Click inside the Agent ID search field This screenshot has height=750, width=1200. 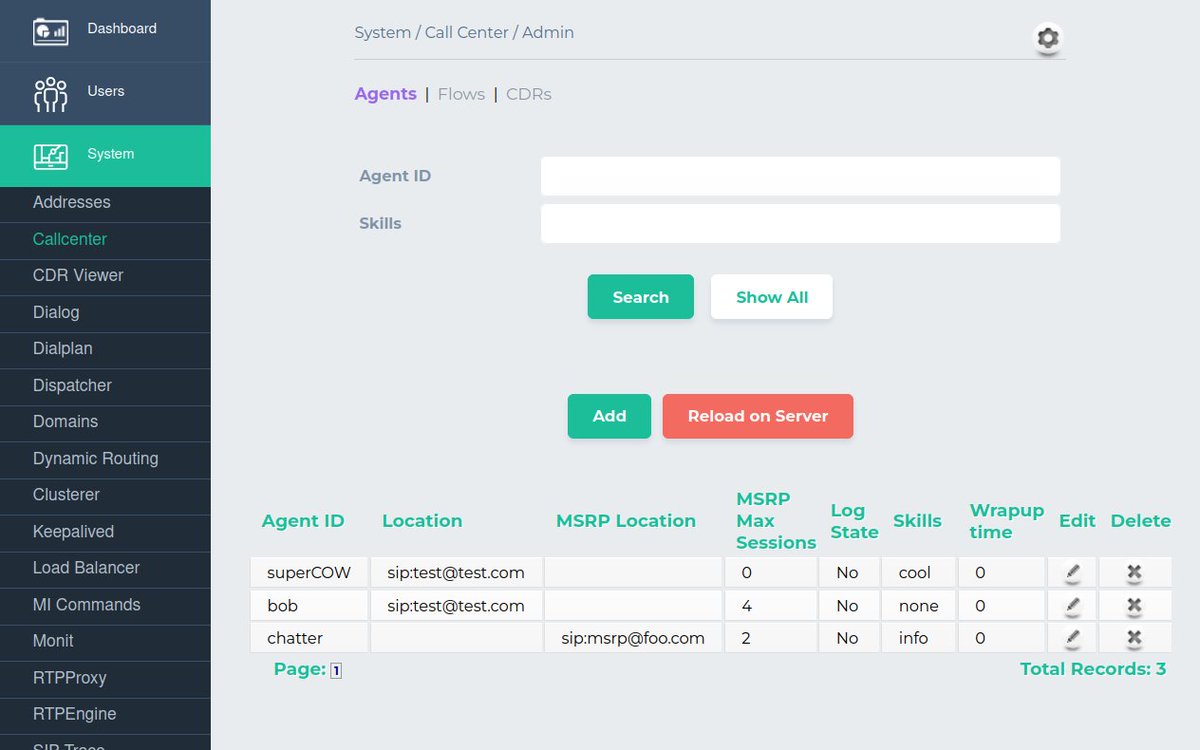pyautogui.click(x=800, y=175)
